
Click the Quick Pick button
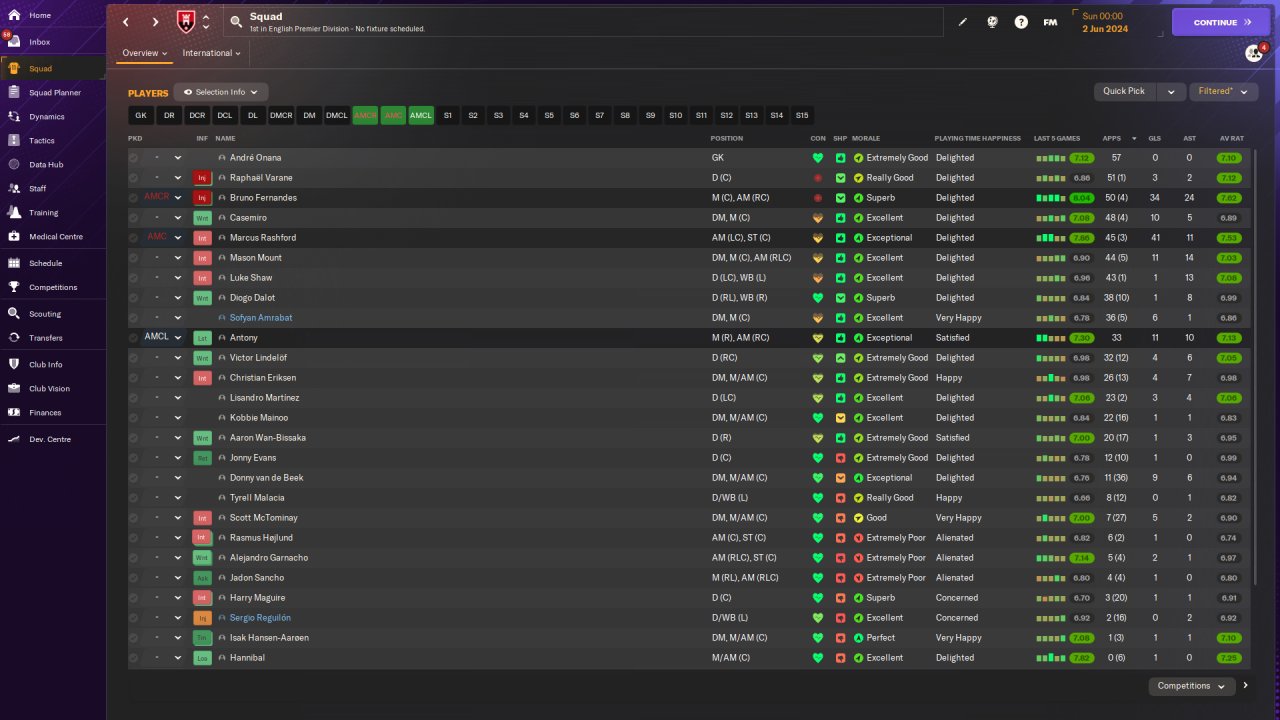1125,91
